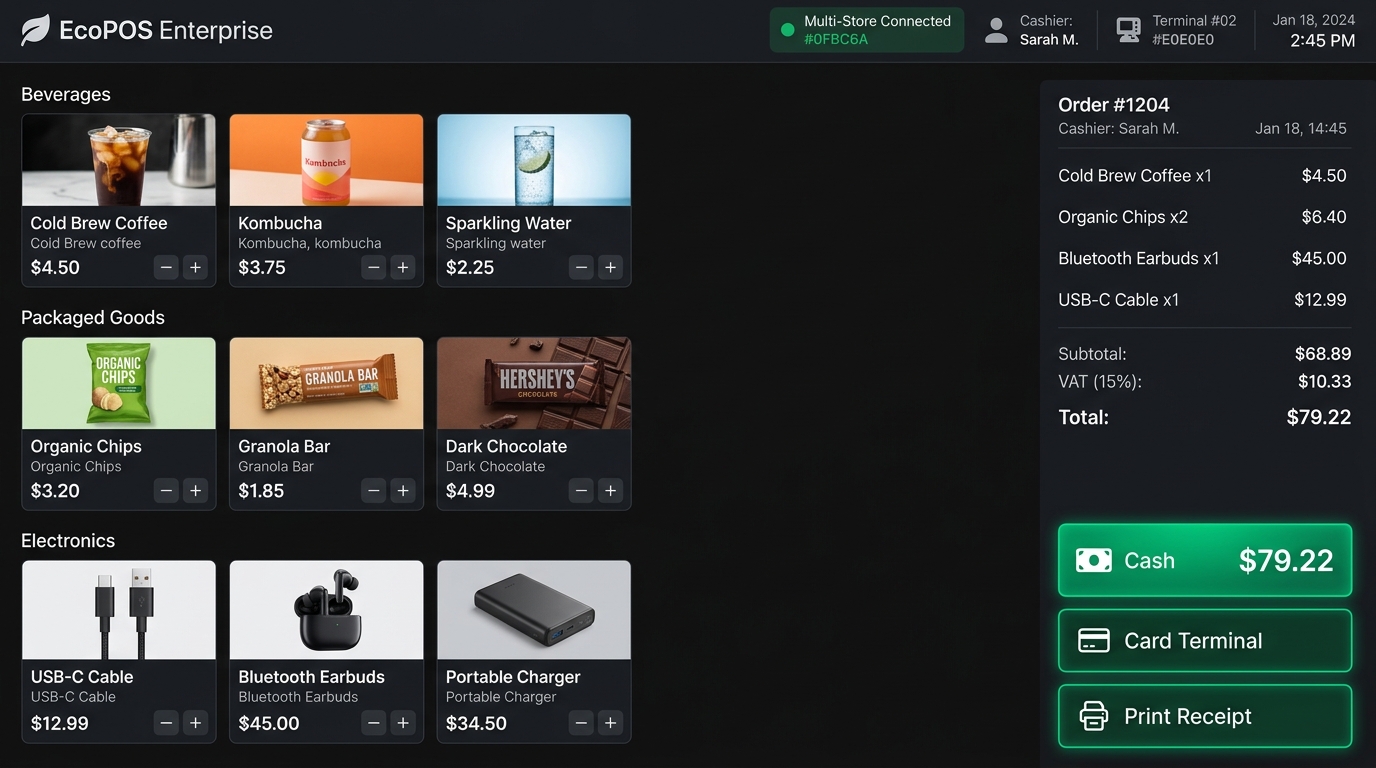
Task: Decrease Bluetooth Earbuds quantity with minus
Action: tap(374, 722)
